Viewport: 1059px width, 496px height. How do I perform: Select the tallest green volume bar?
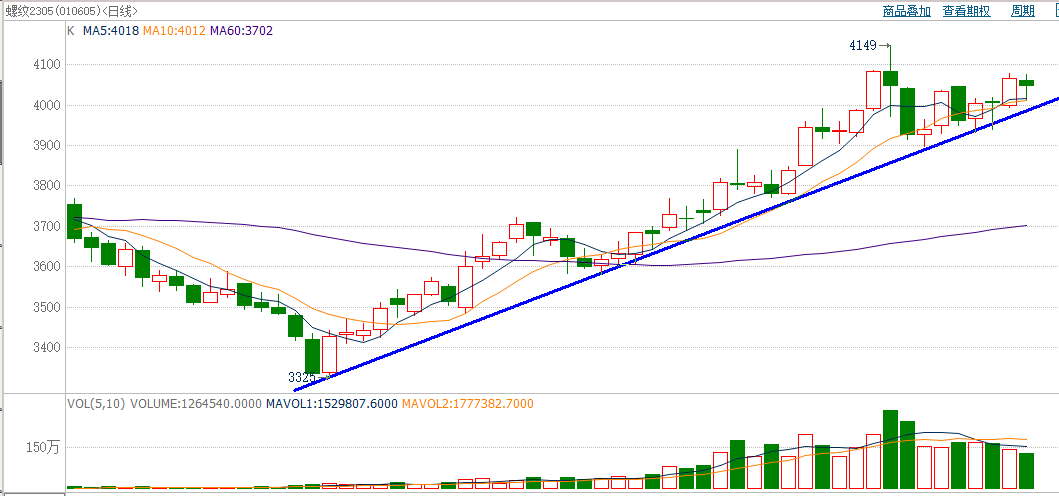890,449
